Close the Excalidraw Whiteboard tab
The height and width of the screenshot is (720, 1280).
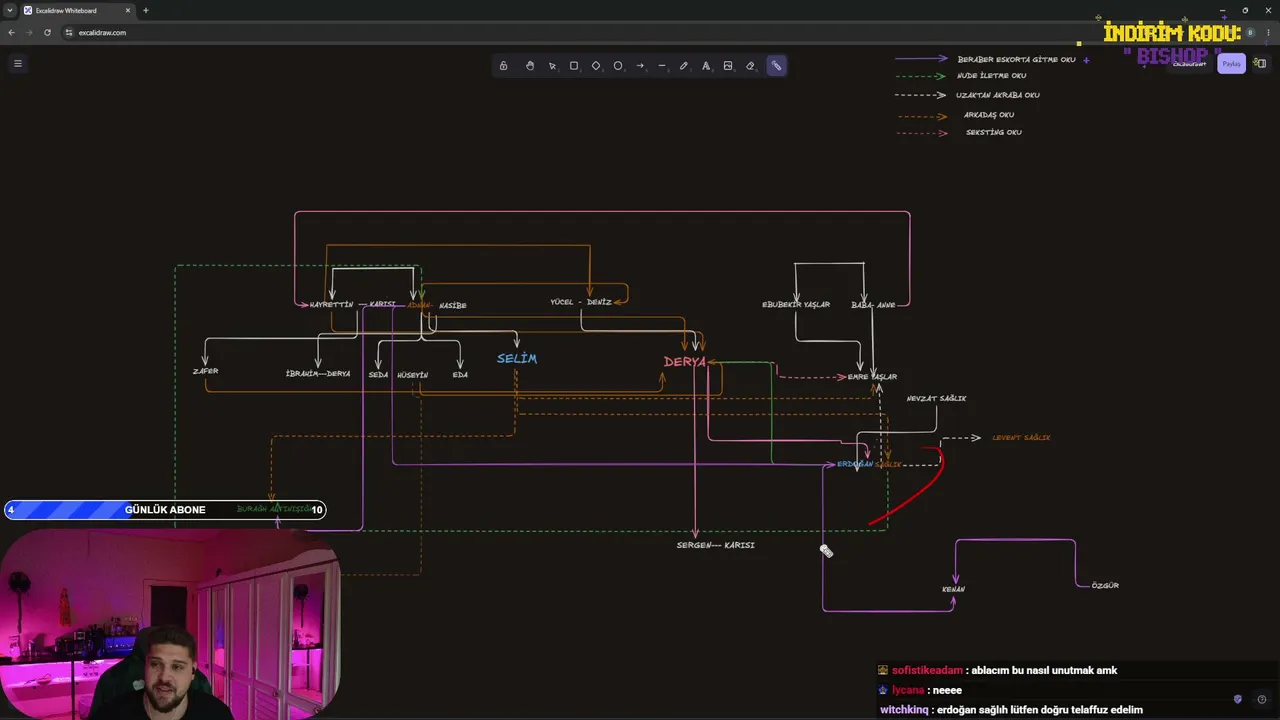[x=128, y=10]
